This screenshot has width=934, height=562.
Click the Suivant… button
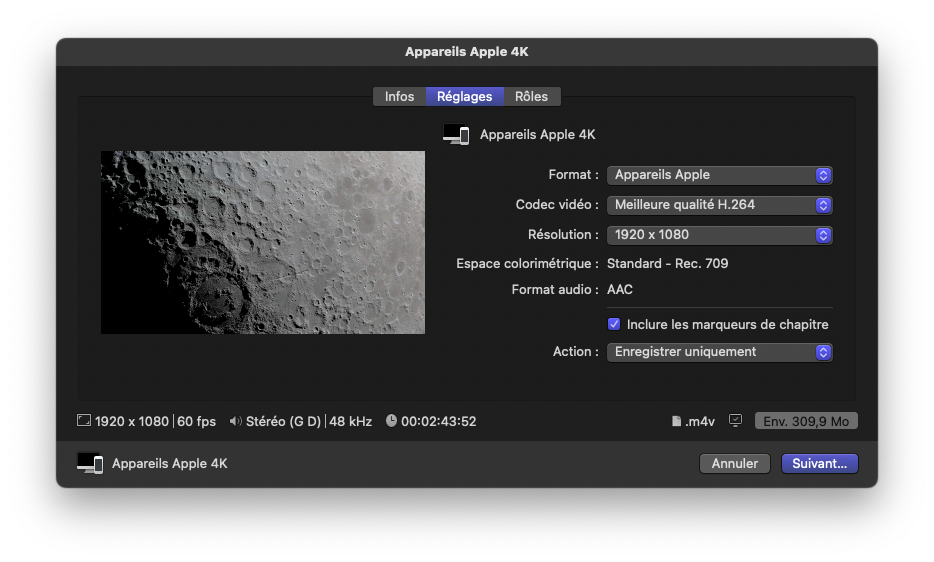point(820,464)
